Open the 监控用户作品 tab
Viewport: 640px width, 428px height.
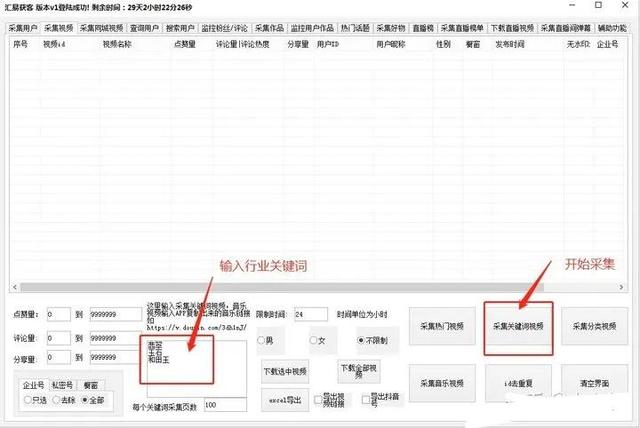pos(312,28)
